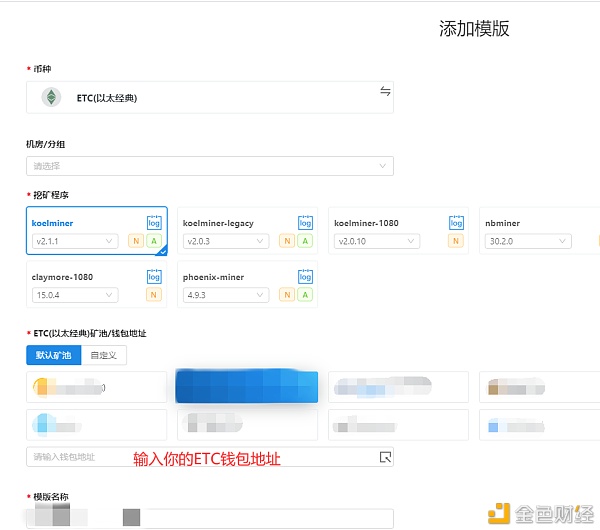Choose the blue highlighted mining pool option

tap(246, 386)
